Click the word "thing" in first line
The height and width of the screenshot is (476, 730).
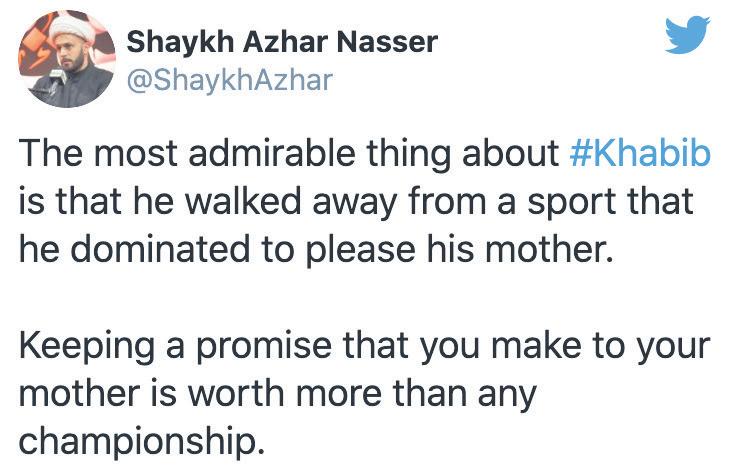tap(409, 155)
